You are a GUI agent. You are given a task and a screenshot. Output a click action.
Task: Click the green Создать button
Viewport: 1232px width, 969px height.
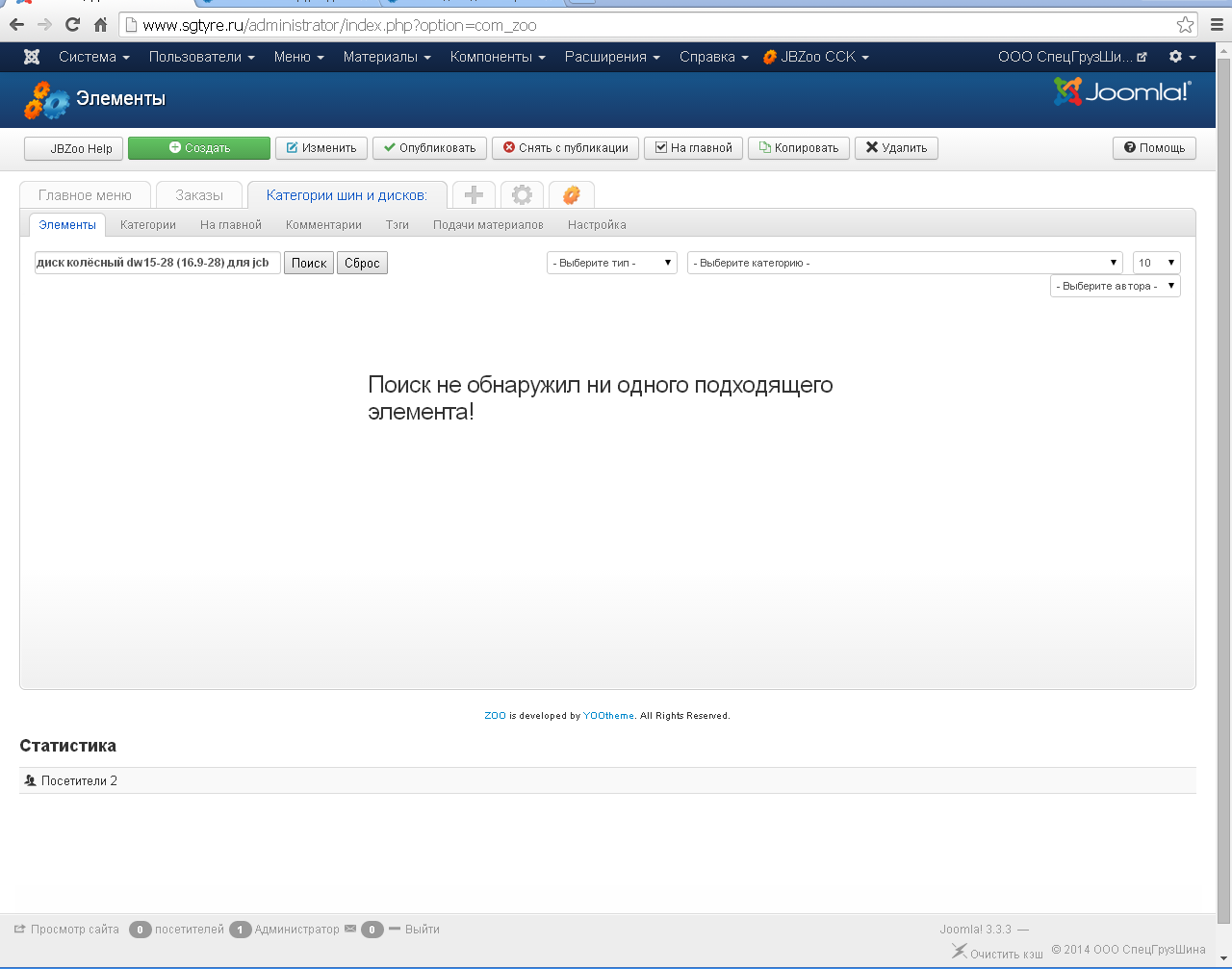(199, 148)
